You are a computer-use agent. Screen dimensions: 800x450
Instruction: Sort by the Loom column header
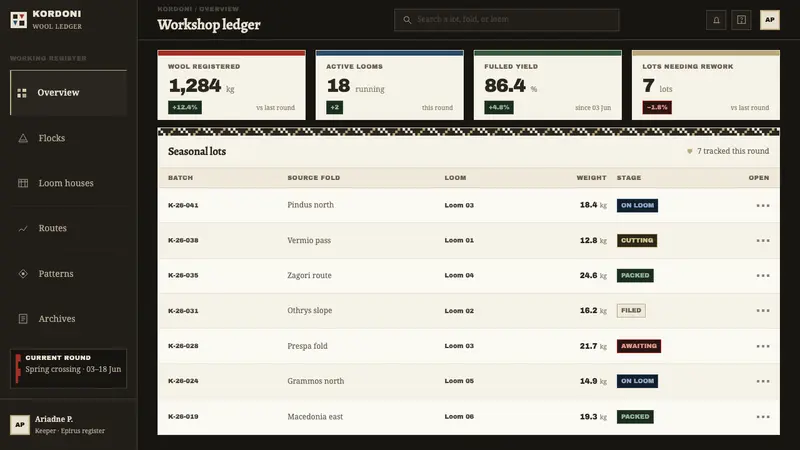pos(455,178)
